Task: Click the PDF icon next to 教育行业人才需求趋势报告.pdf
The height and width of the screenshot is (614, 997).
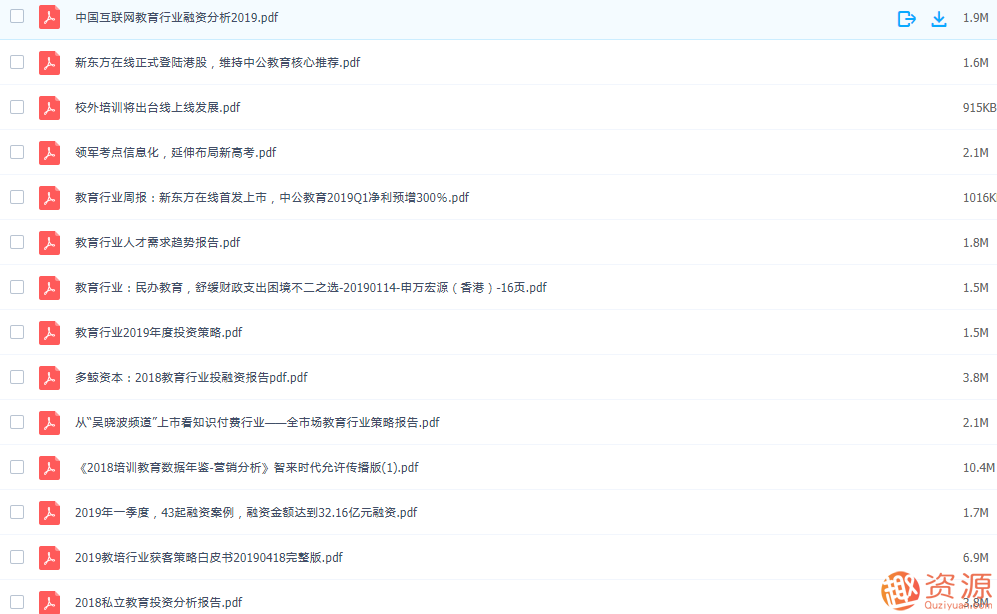Action: pyautogui.click(x=49, y=242)
